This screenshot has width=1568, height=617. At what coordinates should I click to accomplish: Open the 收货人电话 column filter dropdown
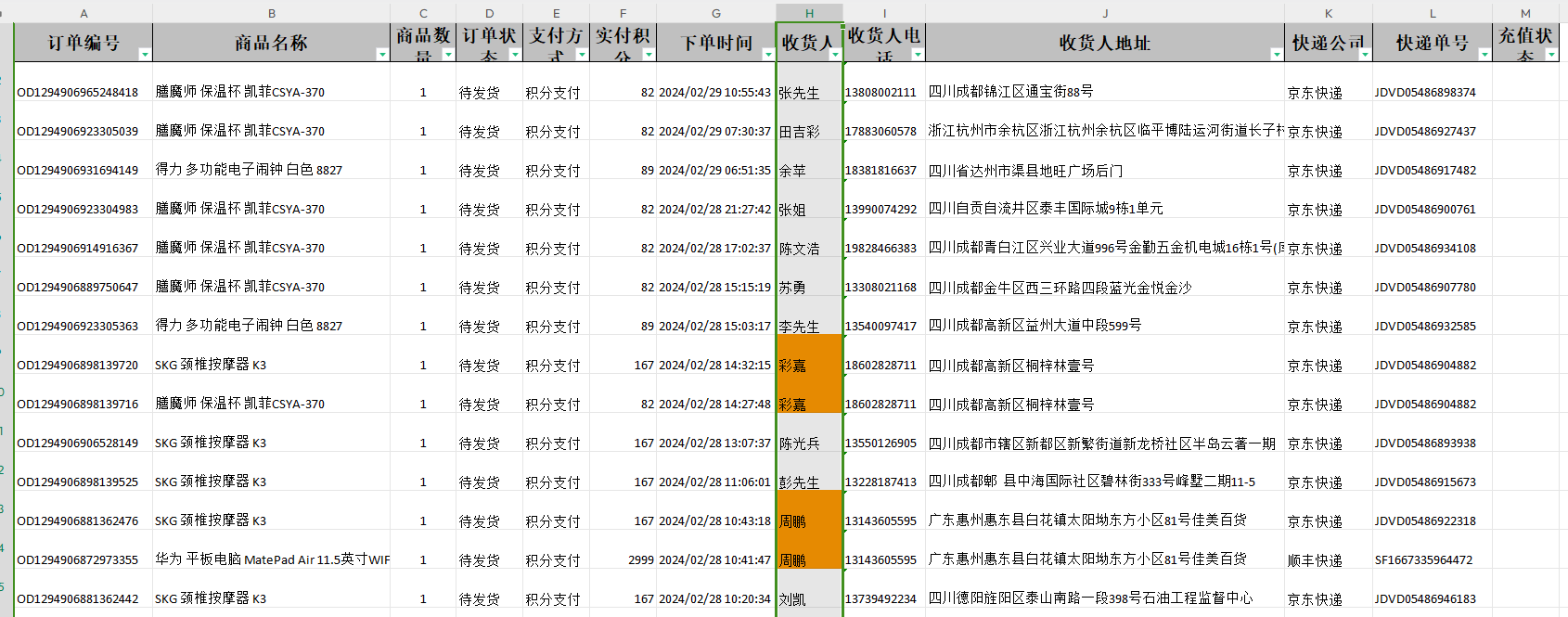[x=918, y=55]
